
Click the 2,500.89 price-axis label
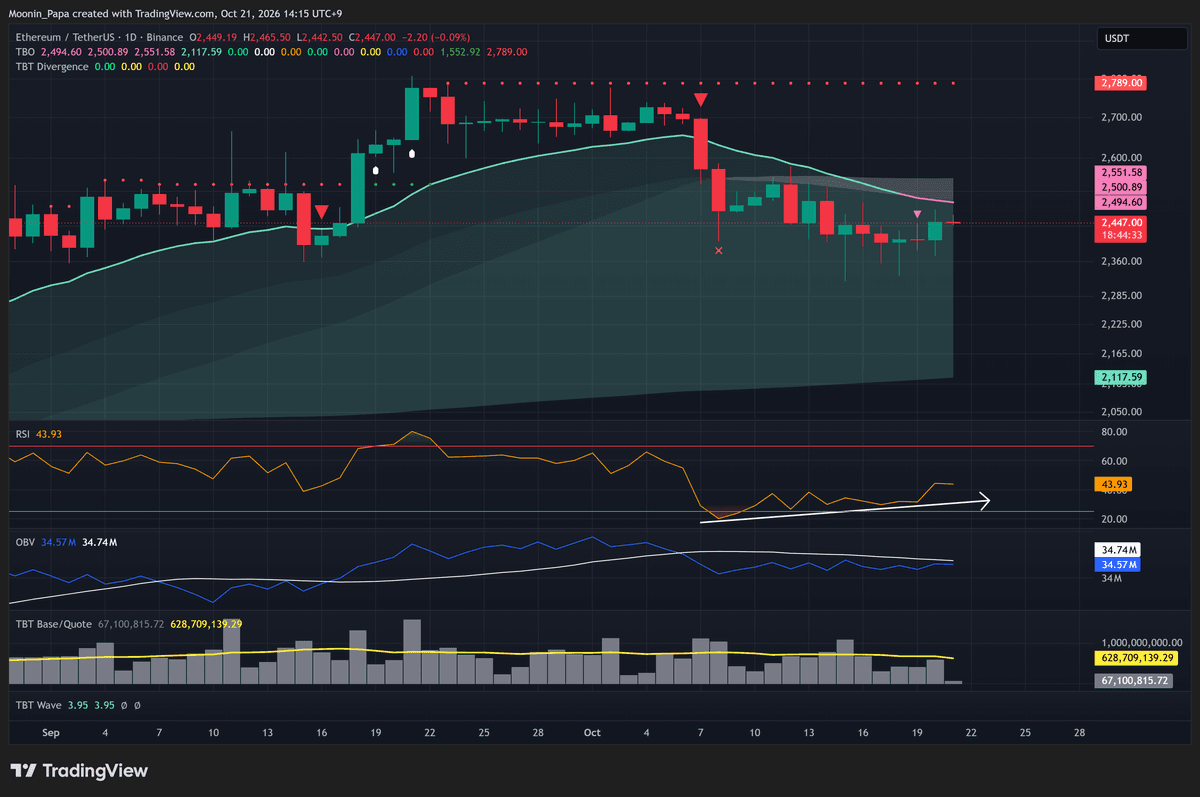pyautogui.click(x=1122, y=187)
